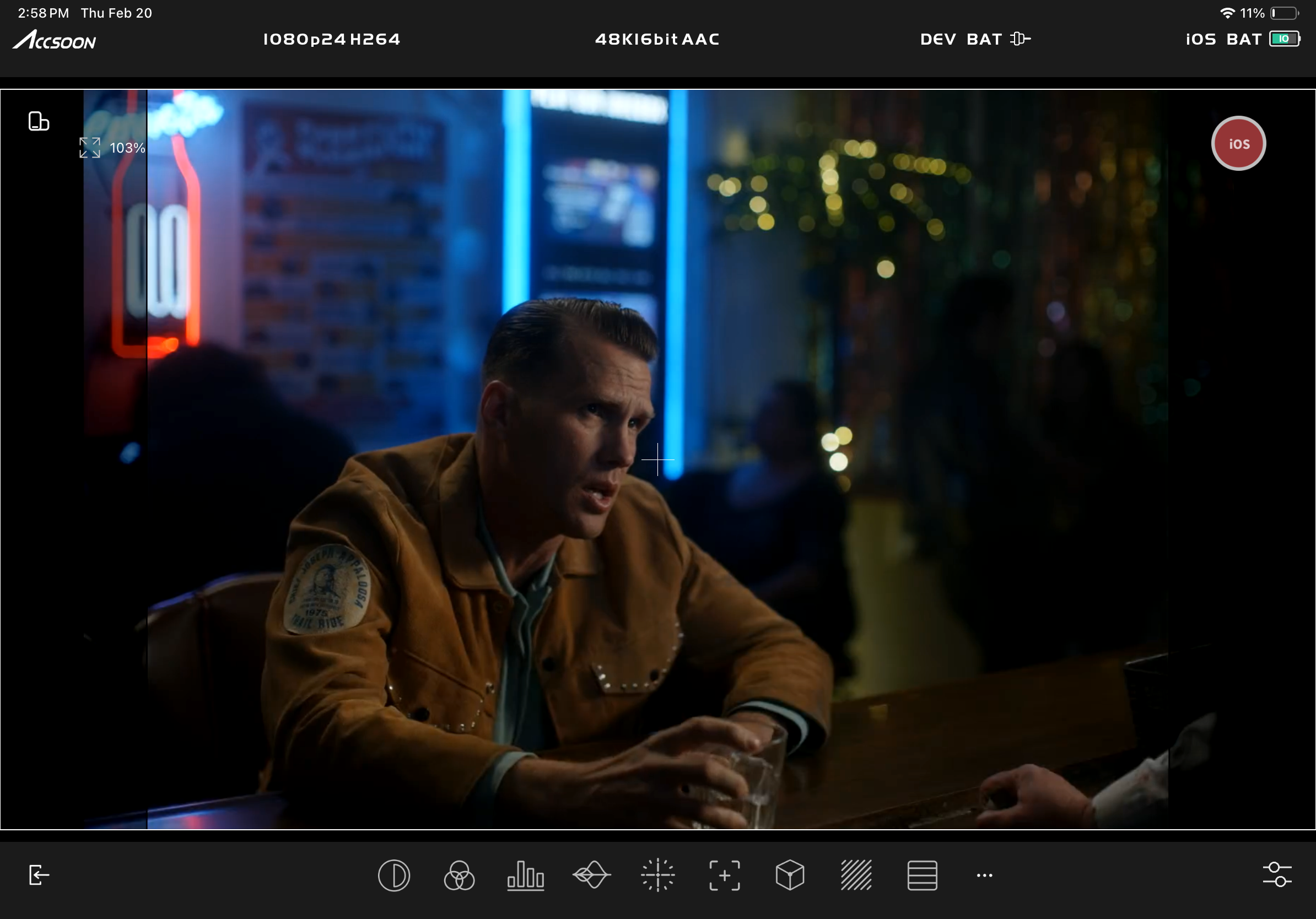
Task: Tap the 2:58 PM clock in the status bar
Action: coord(44,13)
